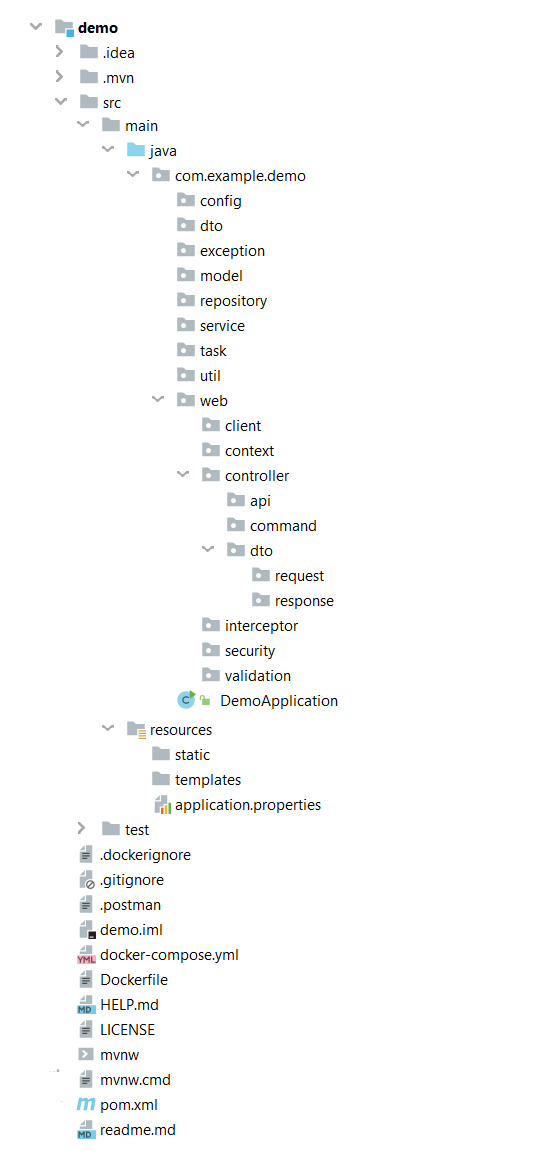The width and height of the screenshot is (550, 1161).
Task: Click the resources folder icon
Action: pos(136,730)
